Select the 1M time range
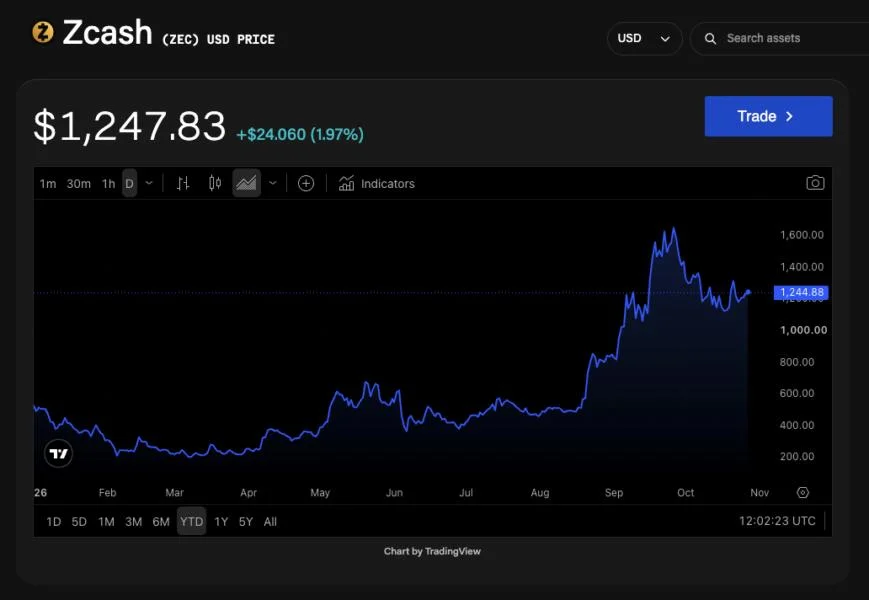Image resolution: width=869 pixels, height=600 pixels. click(106, 522)
